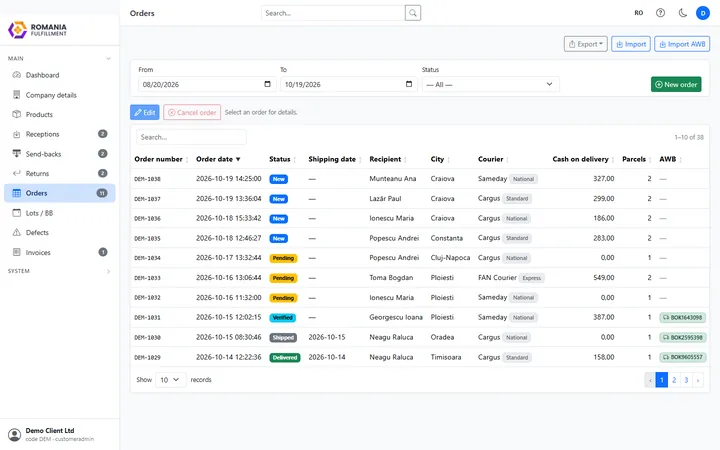Click the Import AWB button

point(682,44)
